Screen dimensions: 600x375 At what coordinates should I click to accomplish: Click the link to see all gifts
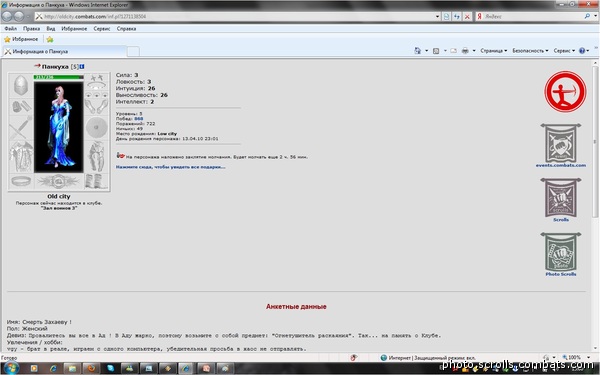(171, 167)
